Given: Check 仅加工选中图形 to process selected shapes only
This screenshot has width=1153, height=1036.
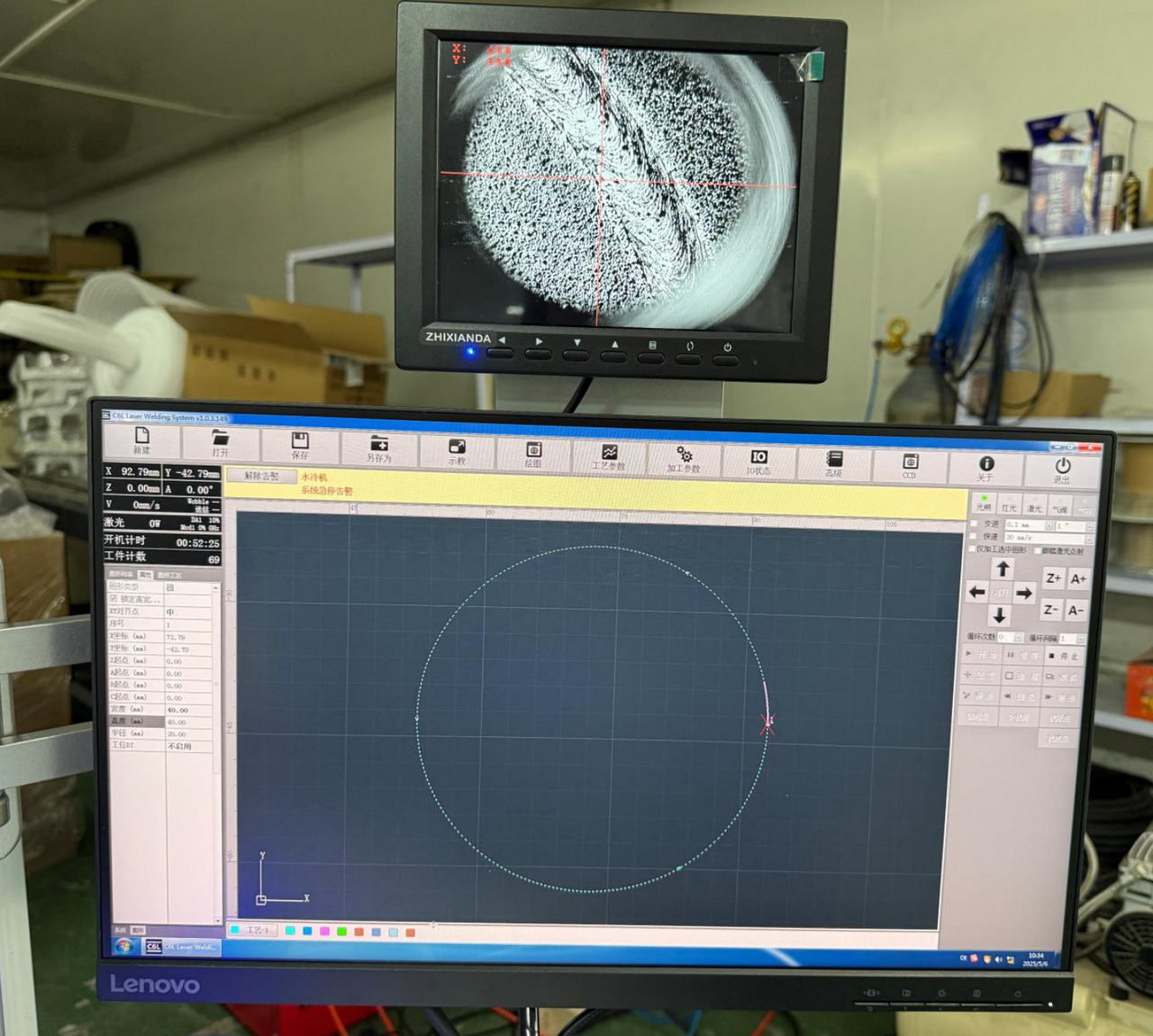Looking at the screenshot, I should (972, 550).
